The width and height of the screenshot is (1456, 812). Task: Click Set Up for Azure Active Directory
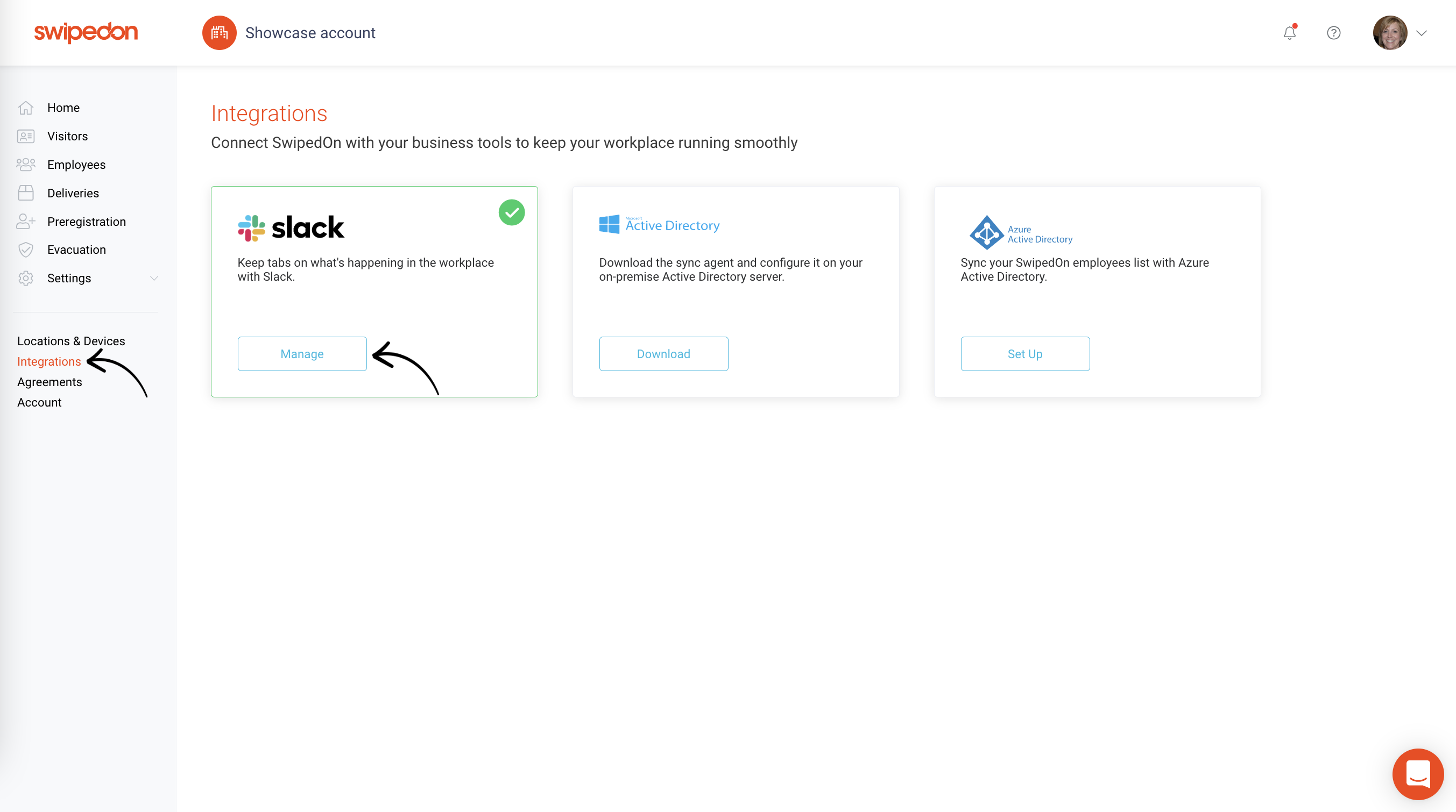[1026, 354]
